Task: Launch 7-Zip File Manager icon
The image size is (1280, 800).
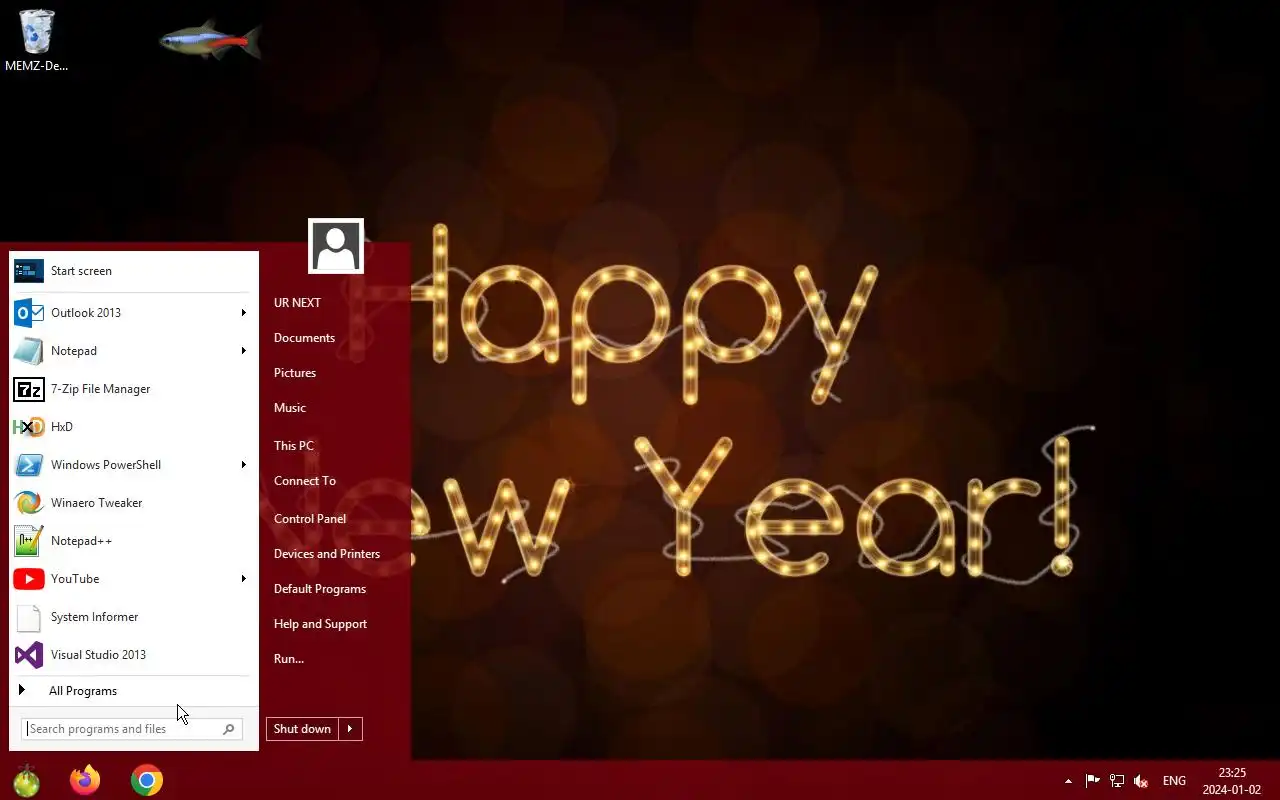Action: (29, 389)
